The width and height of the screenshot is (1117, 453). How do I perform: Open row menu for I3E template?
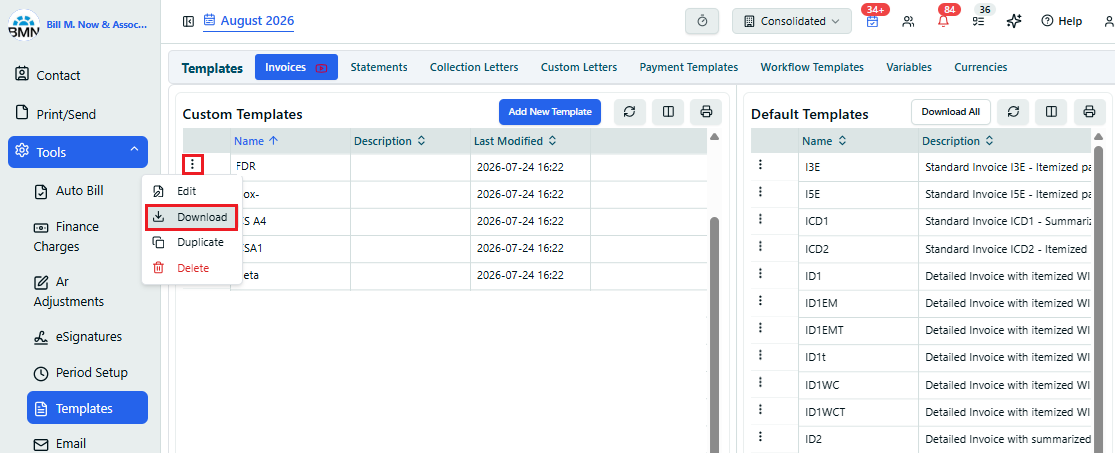[761, 165]
